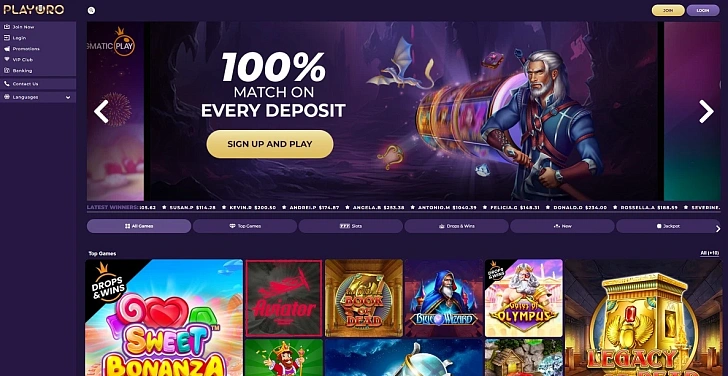Click the gold Join button

(668, 10)
